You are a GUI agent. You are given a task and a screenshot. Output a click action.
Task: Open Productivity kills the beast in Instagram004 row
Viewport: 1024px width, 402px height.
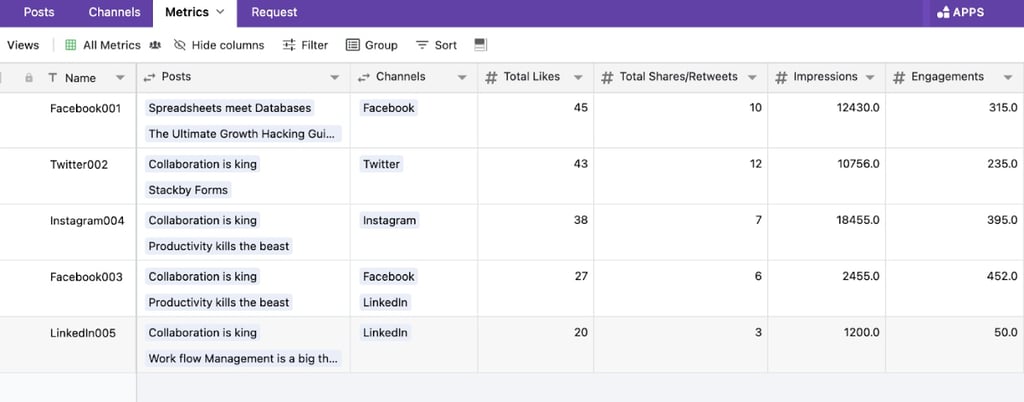(219, 246)
